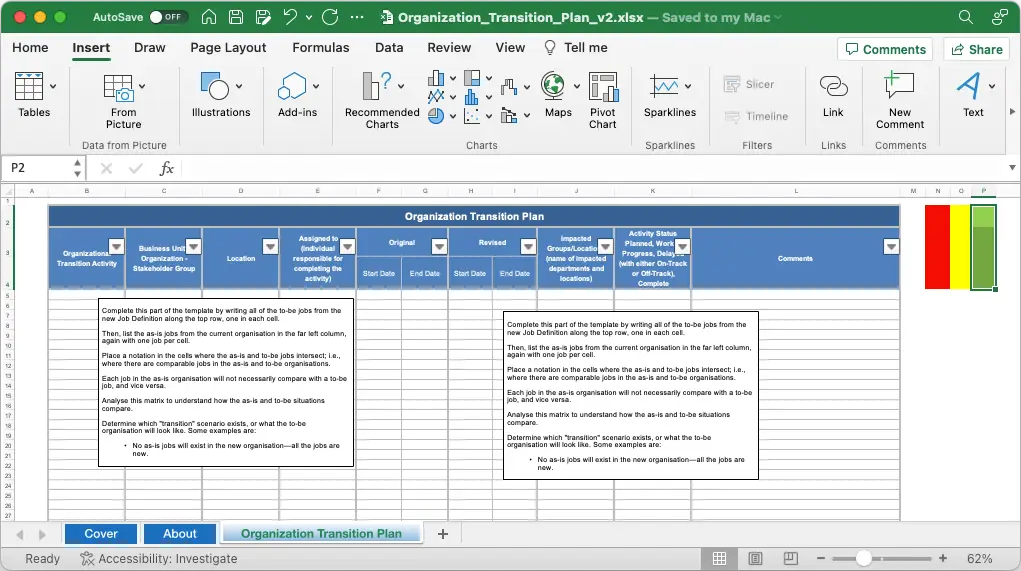Insert Tables icon

pos(29,86)
